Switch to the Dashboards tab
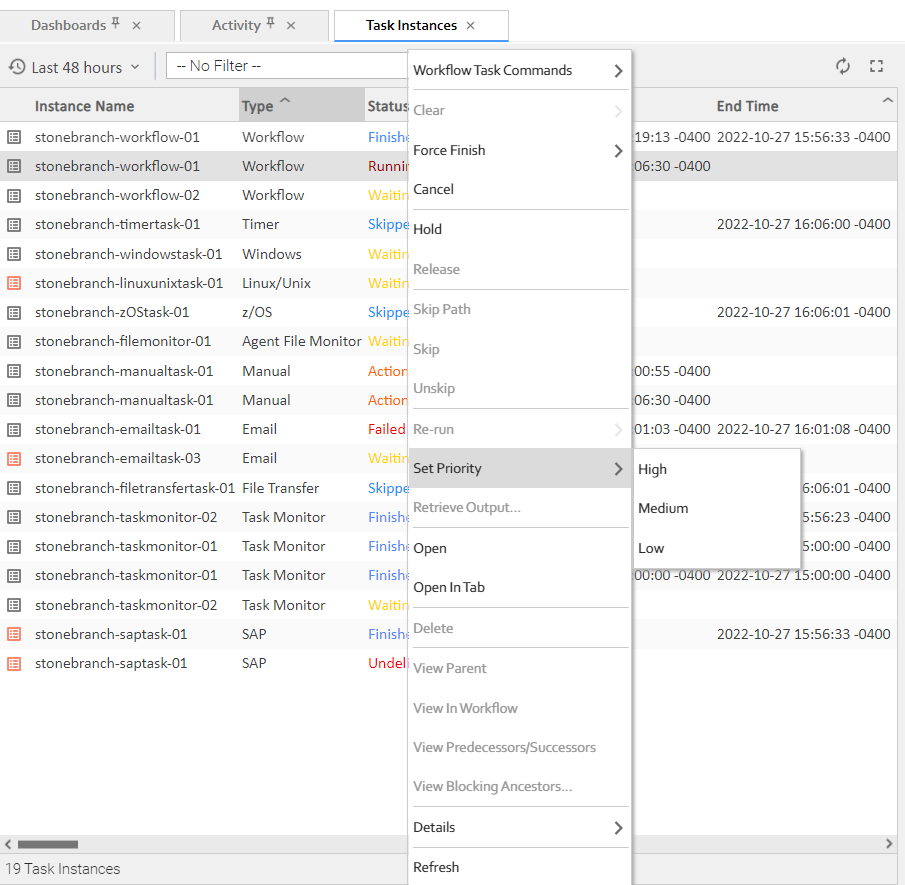The image size is (905, 885). tap(68, 26)
